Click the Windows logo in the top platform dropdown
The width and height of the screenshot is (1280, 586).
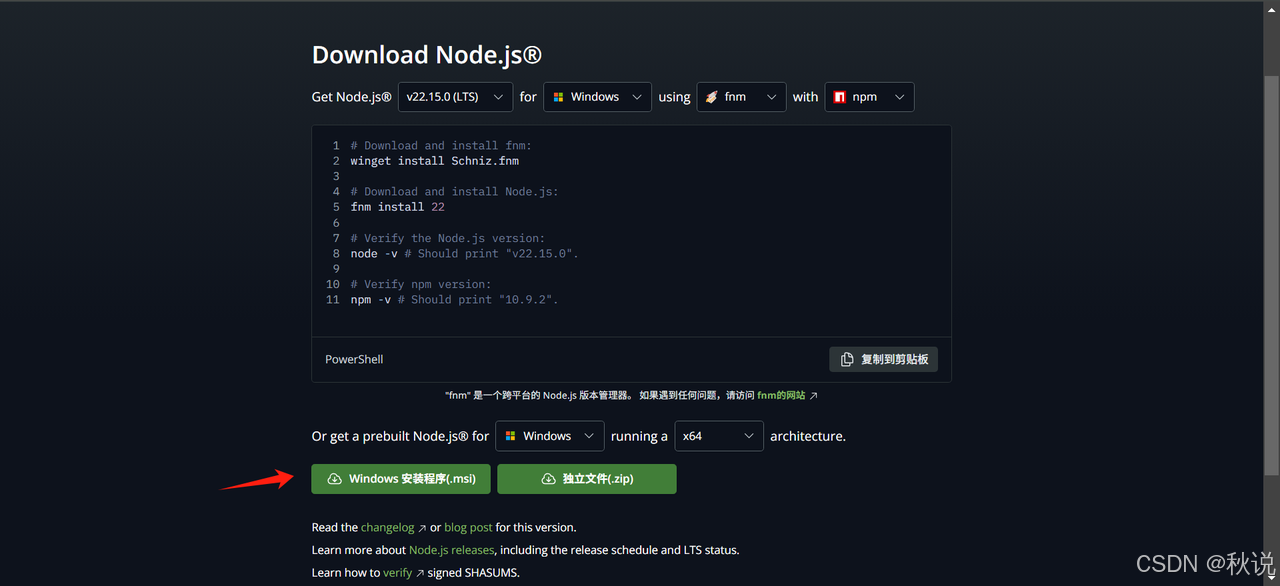tap(559, 97)
